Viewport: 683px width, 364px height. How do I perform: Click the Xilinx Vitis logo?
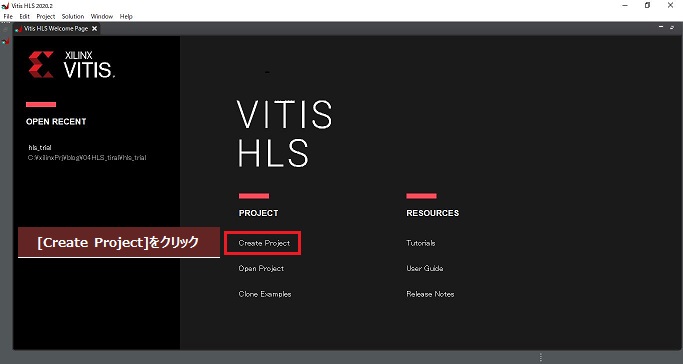pos(72,64)
